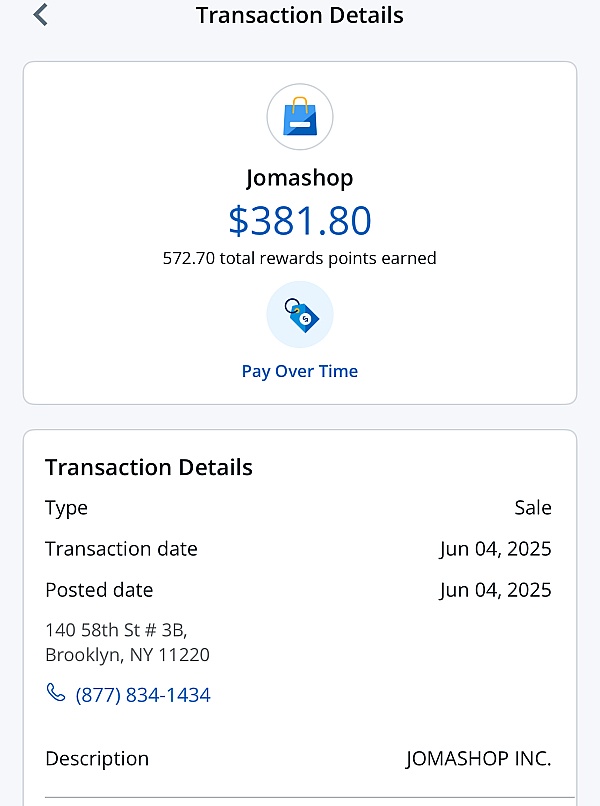This screenshot has height=806, width=600.
Task: Click the Transaction date label
Action: click(x=121, y=549)
